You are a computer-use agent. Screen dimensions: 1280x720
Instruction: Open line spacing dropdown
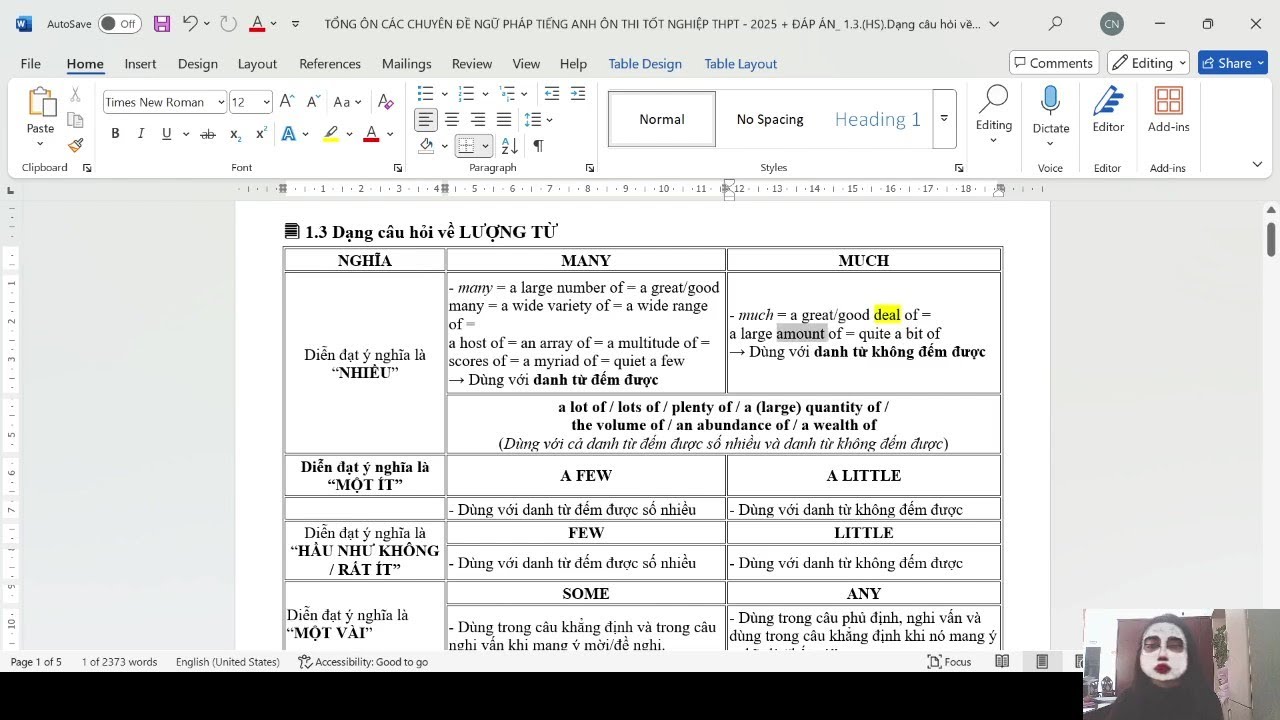(538, 120)
